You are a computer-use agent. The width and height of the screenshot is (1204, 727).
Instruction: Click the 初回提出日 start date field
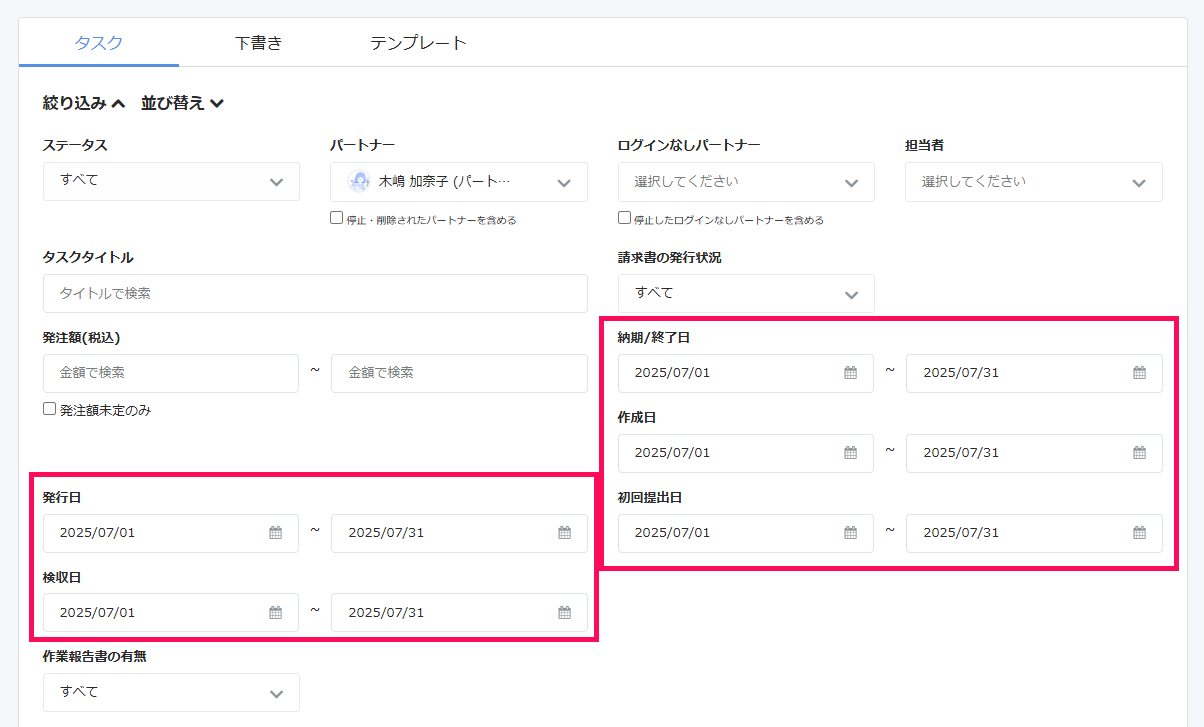tap(746, 533)
